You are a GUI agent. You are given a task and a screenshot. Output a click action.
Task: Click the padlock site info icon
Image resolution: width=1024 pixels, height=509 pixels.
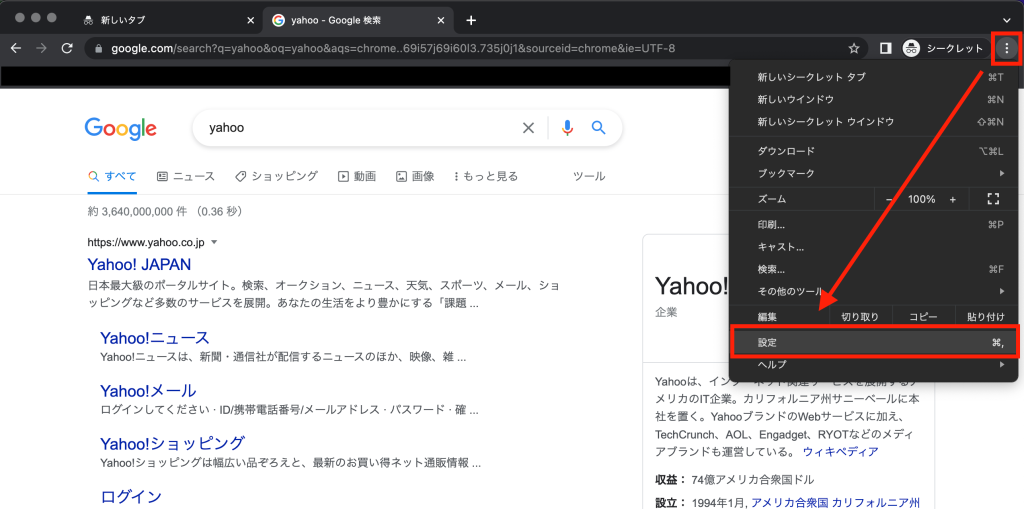[99, 48]
